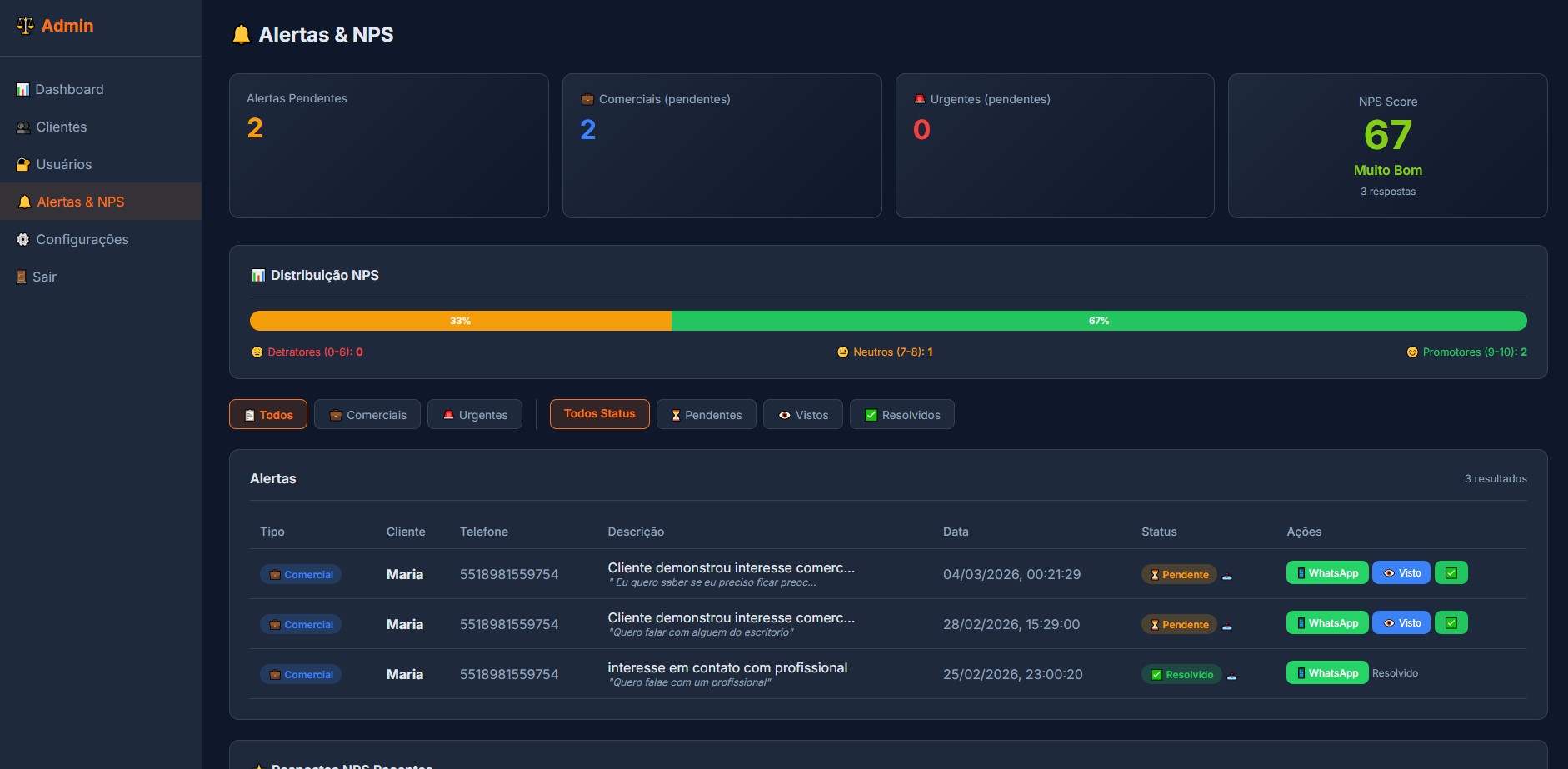Click the orange Neutros segment of the NPS bar

coord(460,320)
